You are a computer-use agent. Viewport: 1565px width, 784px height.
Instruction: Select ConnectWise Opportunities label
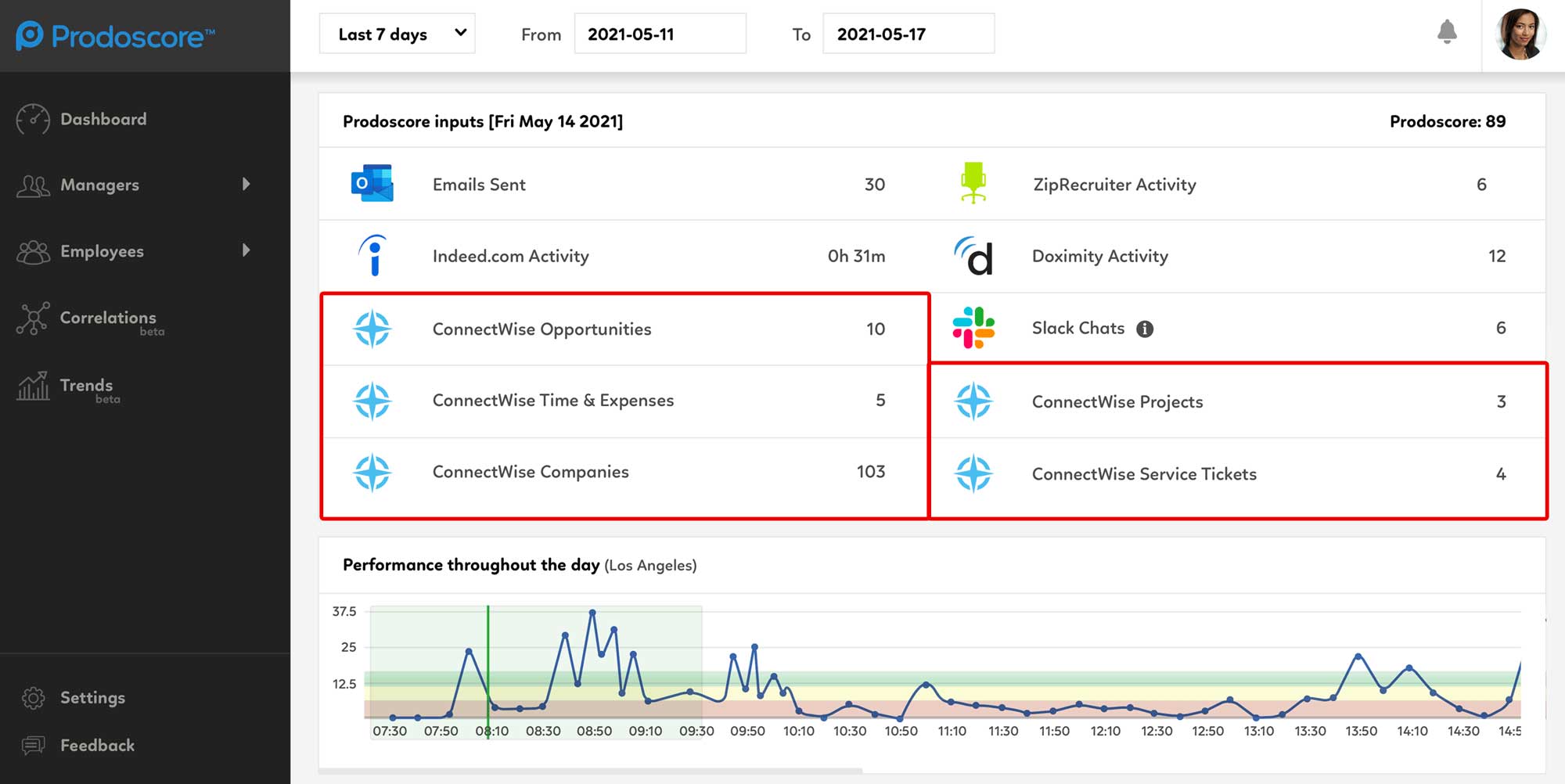pos(542,329)
